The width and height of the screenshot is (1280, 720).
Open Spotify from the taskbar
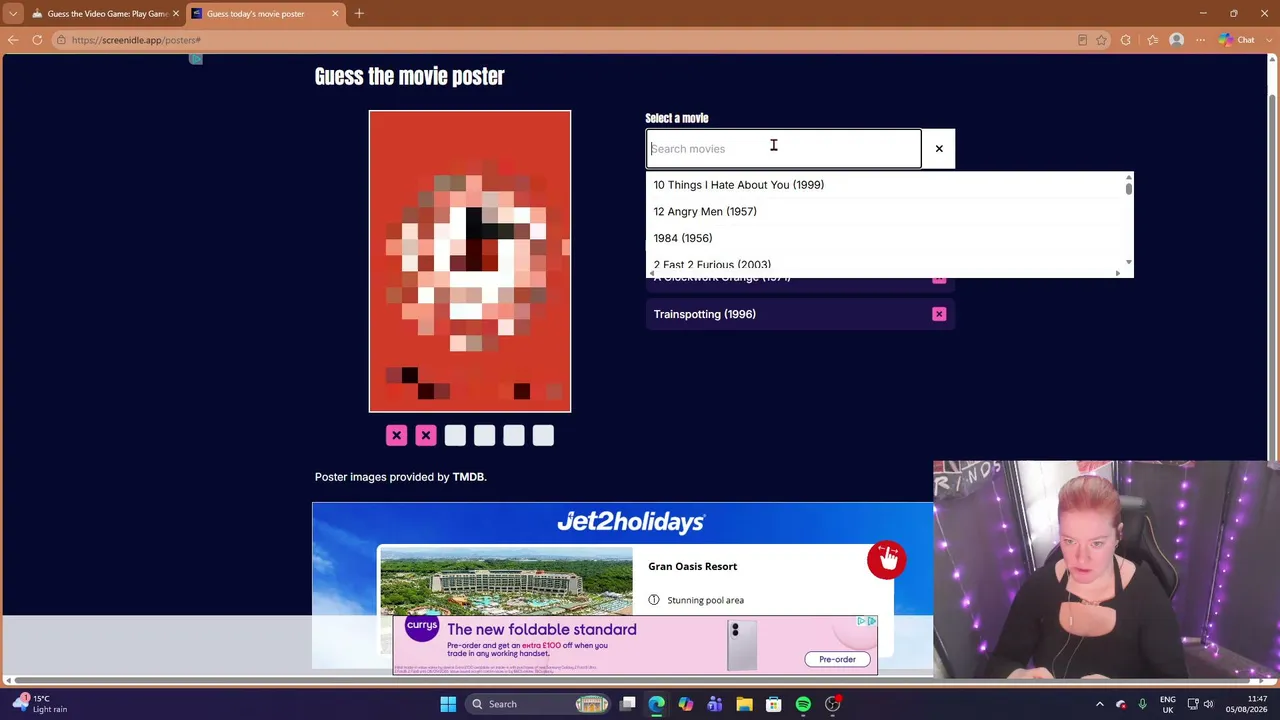tap(803, 704)
